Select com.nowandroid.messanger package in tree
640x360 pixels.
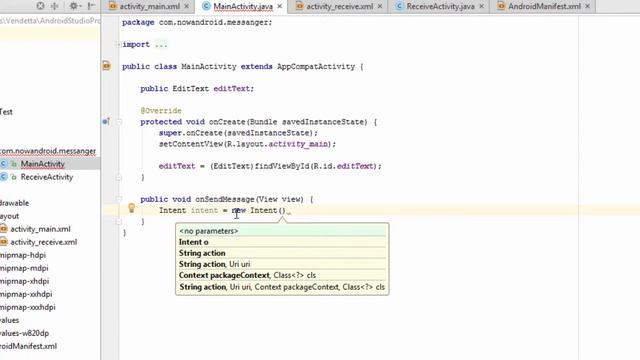point(48,151)
